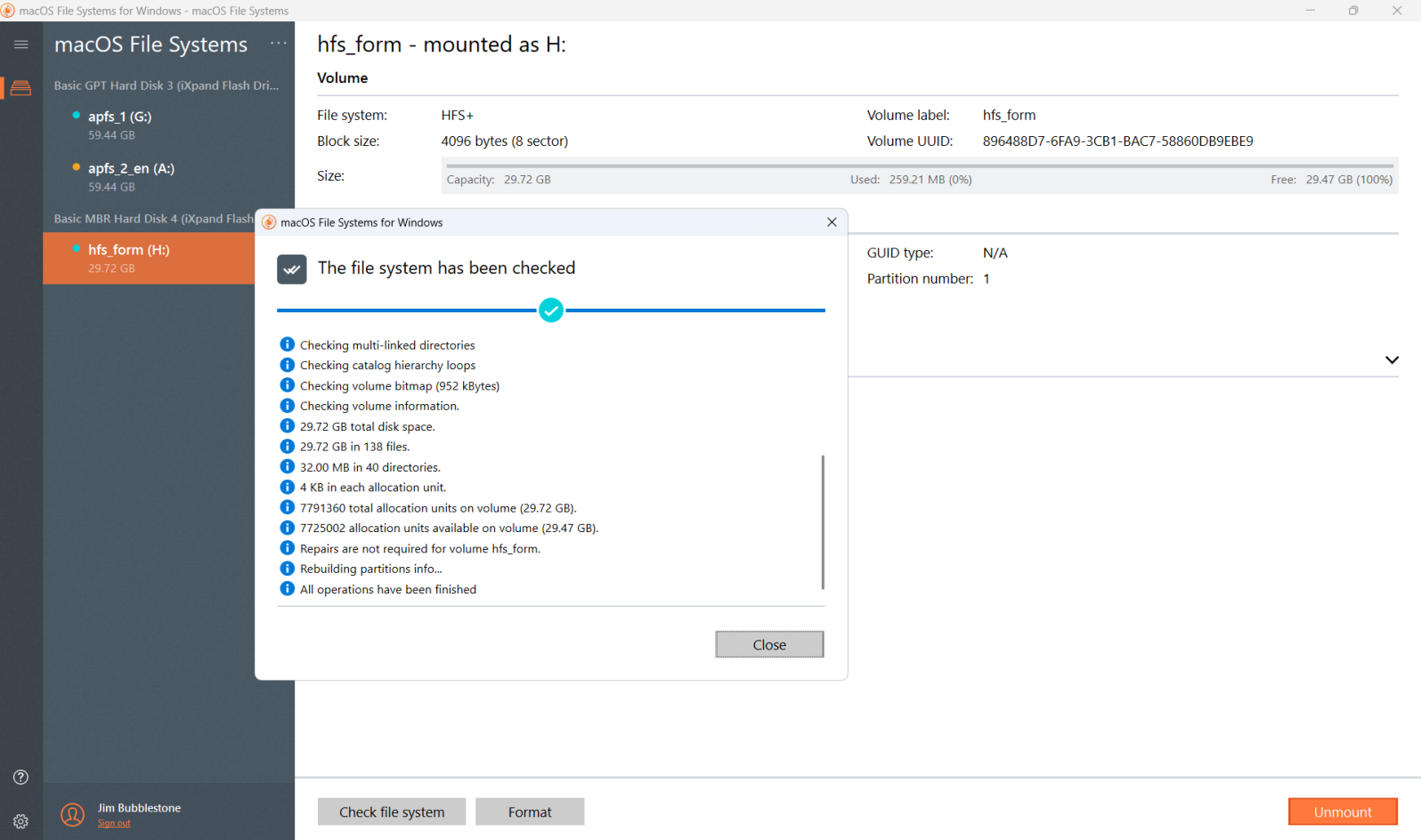Click the user account avatar icon
This screenshot has height=840, width=1421.
72,814
